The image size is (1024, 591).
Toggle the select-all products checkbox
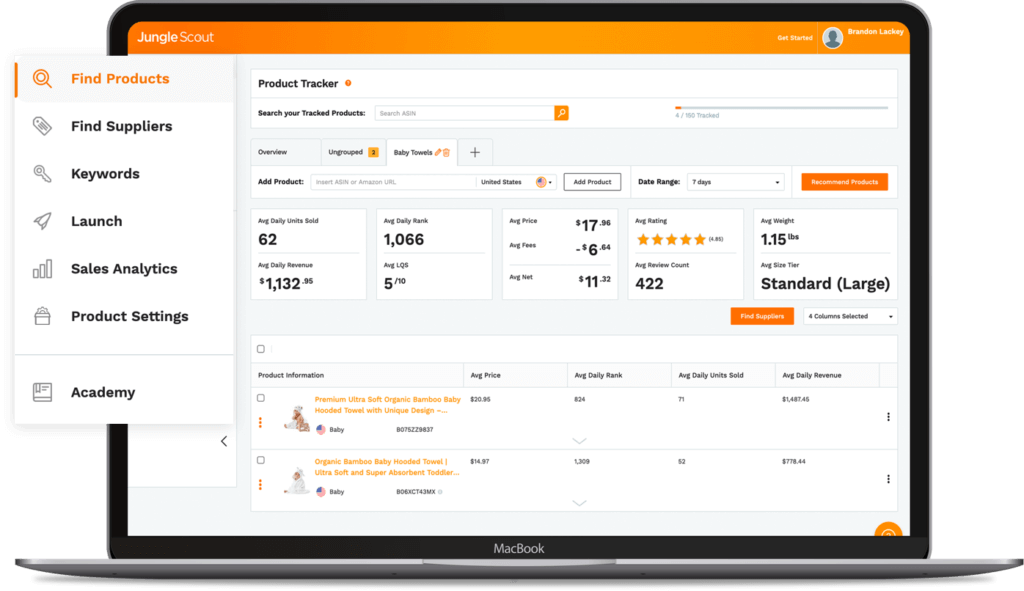[261, 349]
